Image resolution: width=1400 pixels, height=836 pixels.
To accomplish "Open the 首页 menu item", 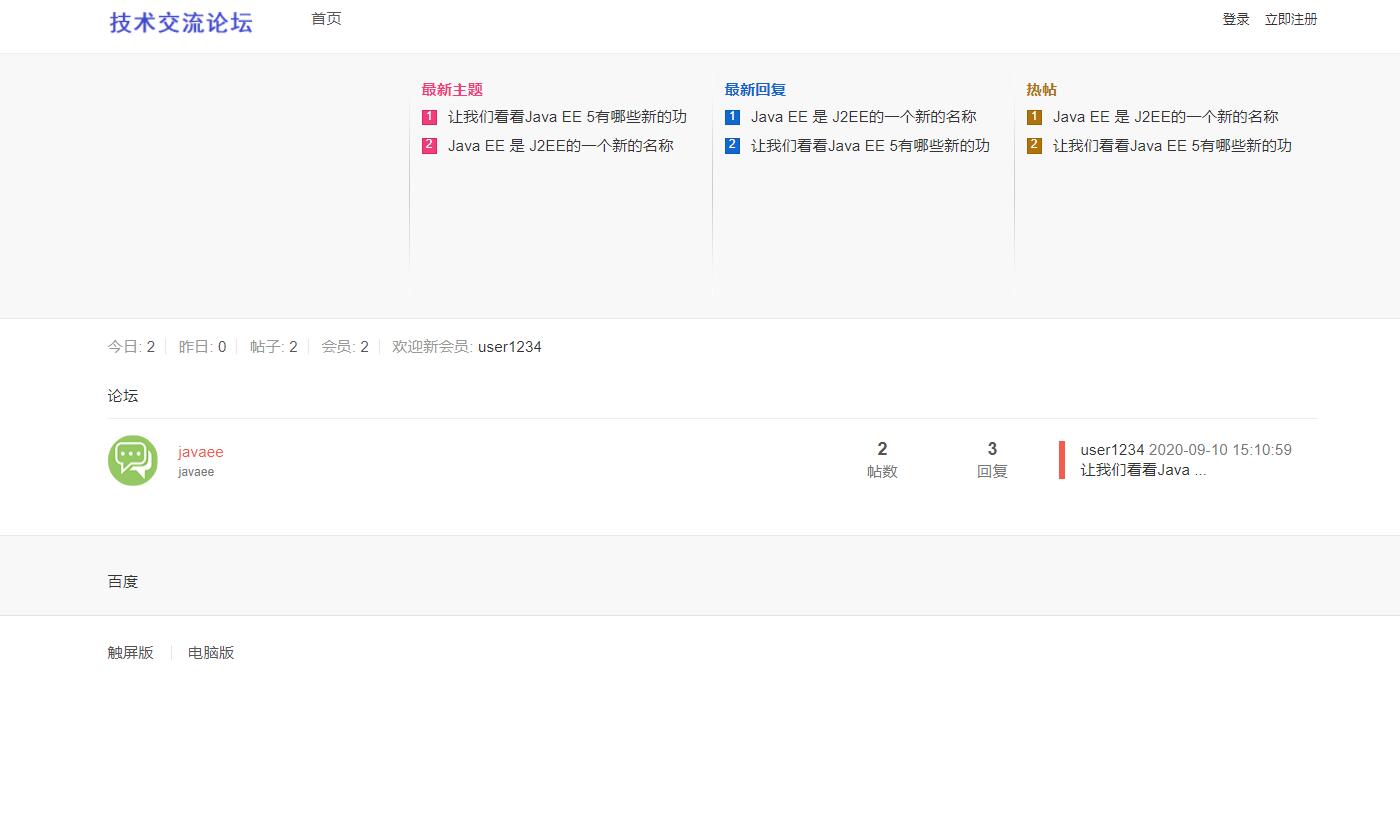I will tap(325, 18).
